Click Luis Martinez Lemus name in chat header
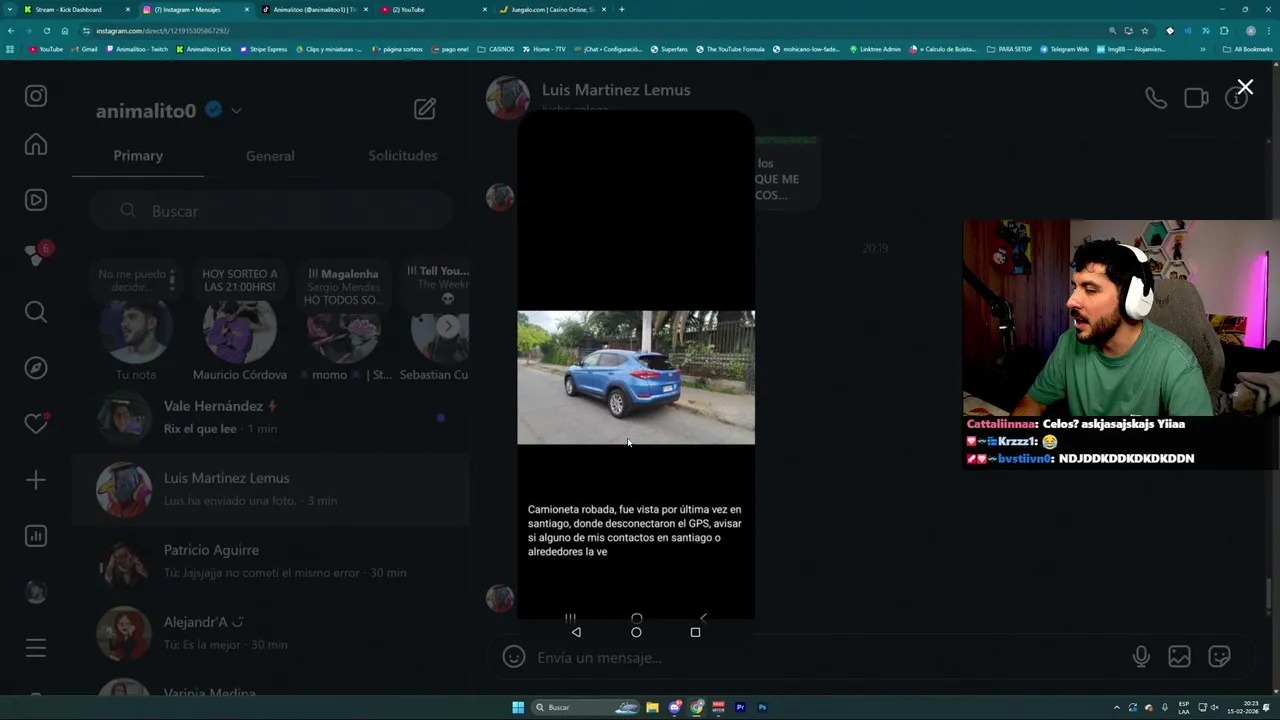 616,90
